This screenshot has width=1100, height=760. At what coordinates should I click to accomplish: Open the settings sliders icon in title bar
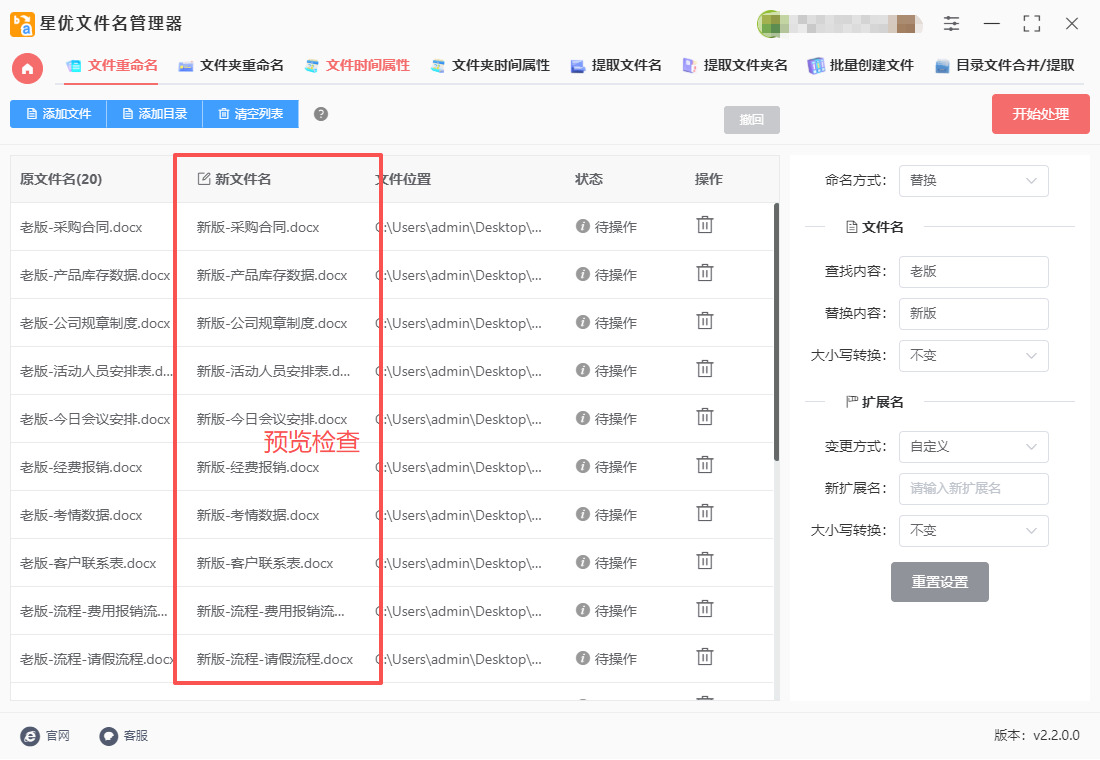[951, 24]
